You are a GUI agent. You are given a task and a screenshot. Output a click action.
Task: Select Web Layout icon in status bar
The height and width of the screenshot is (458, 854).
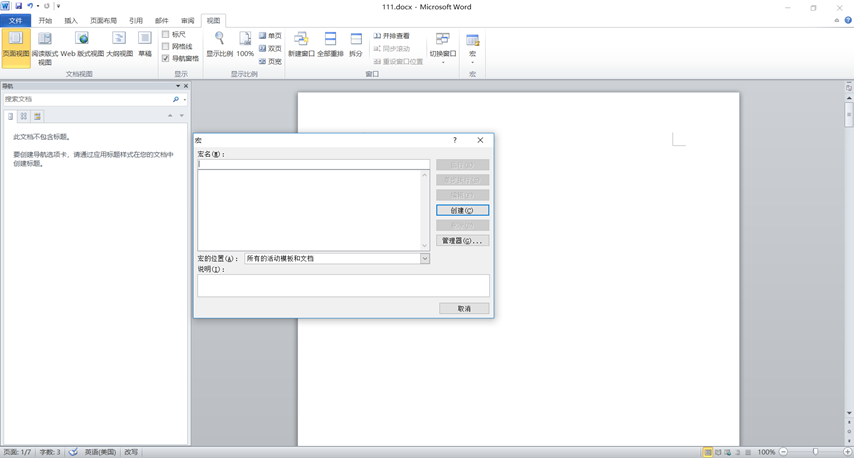728,452
